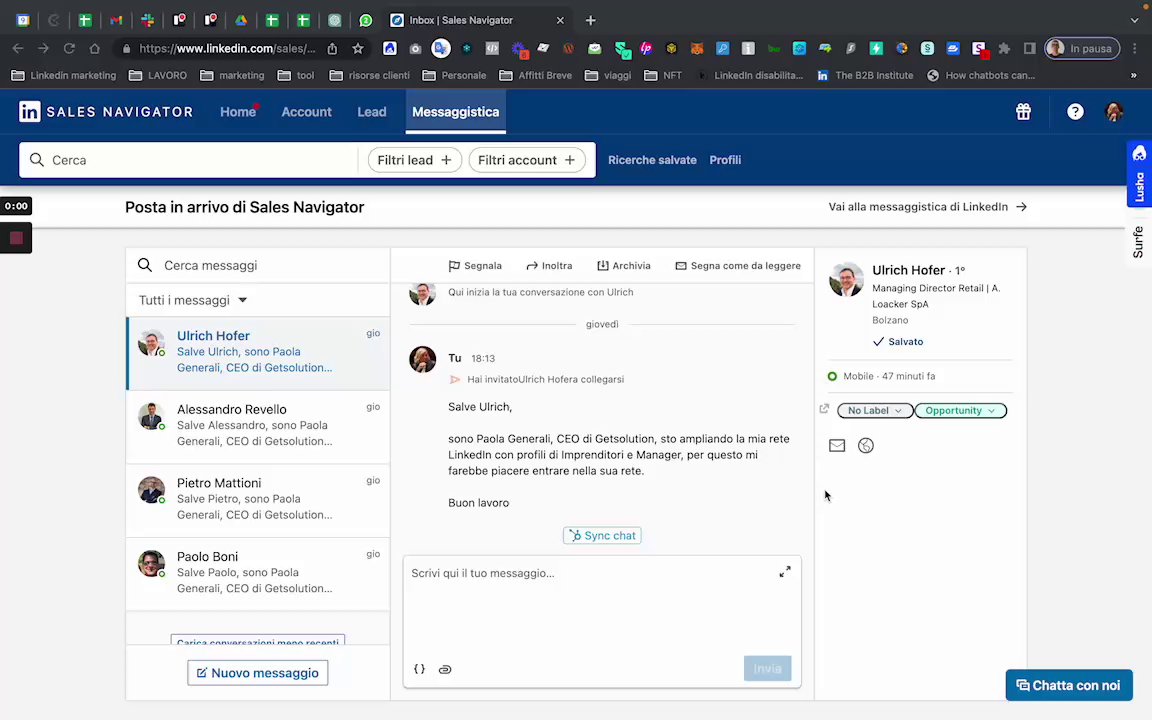This screenshot has width=1152, height=720.
Task: Open the Pietro Mattioni conversation
Action: [258, 500]
